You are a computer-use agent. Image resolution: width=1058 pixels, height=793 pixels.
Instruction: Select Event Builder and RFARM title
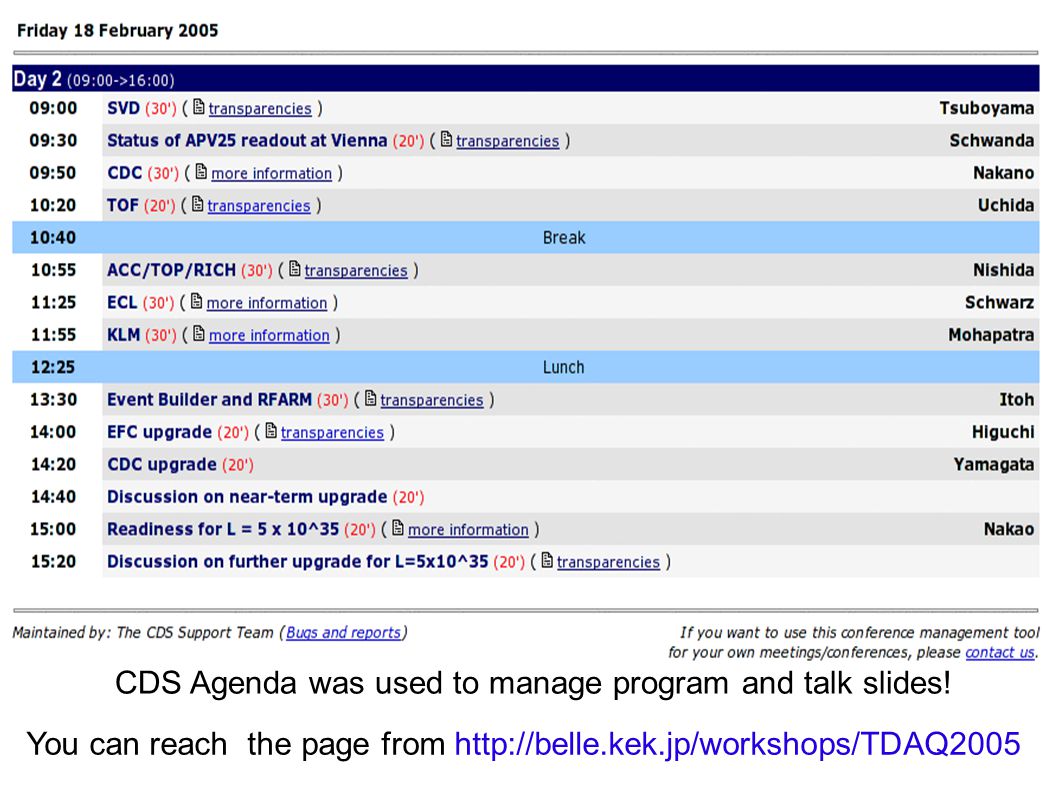(209, 400)
